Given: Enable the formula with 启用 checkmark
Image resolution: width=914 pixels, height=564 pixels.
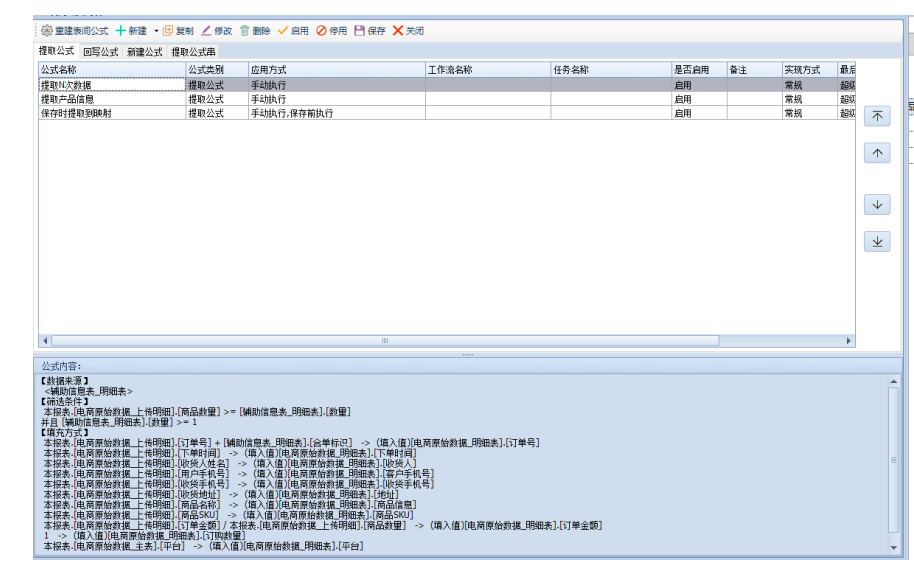Looking at the screenshot, I should pos(293,31).
